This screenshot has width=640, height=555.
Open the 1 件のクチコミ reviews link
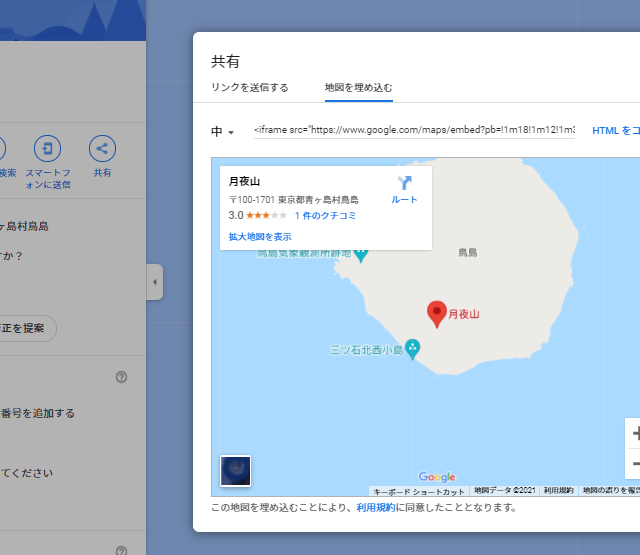tap(325, 215)
